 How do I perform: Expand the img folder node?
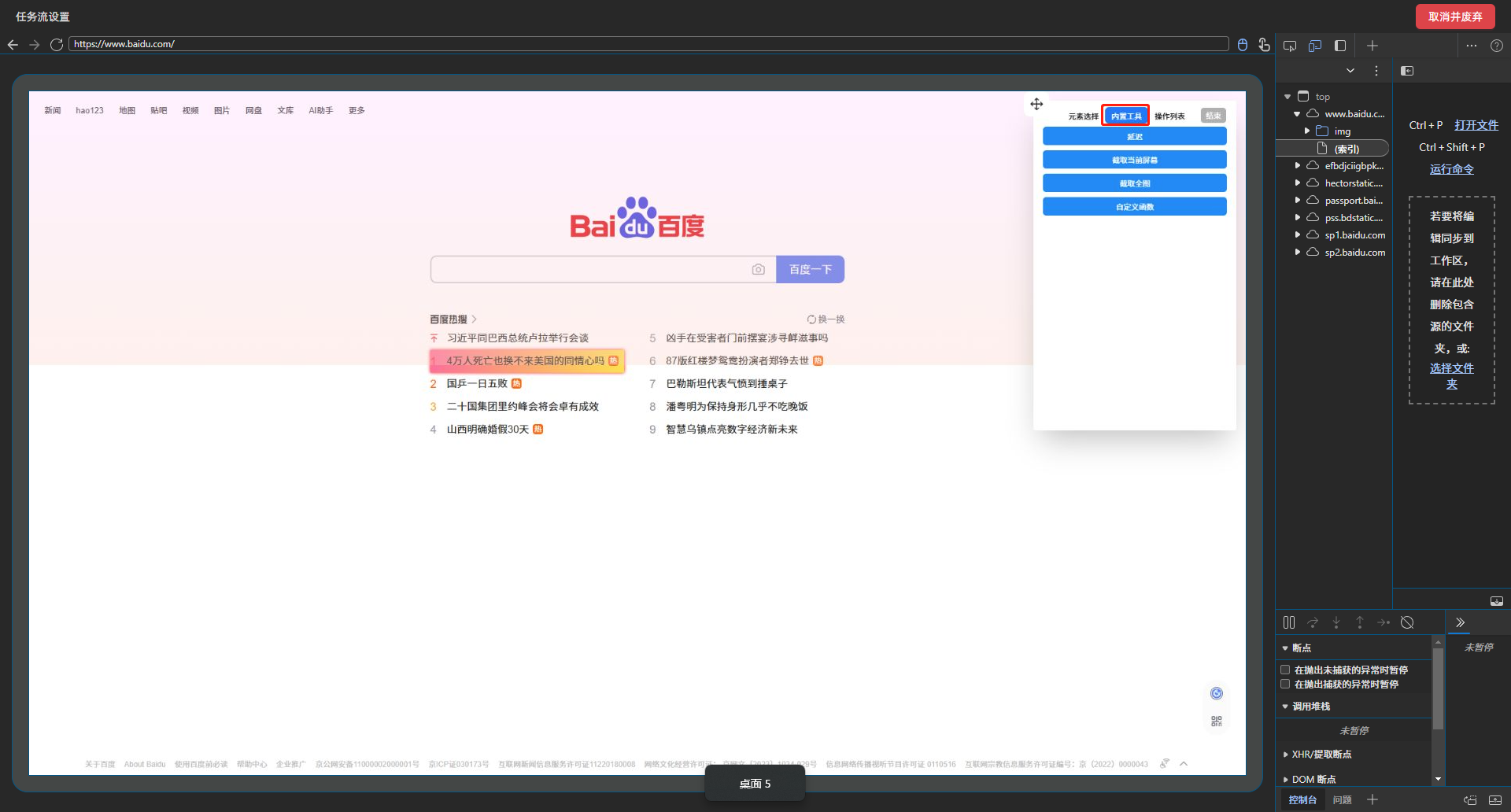[1307, 131]
